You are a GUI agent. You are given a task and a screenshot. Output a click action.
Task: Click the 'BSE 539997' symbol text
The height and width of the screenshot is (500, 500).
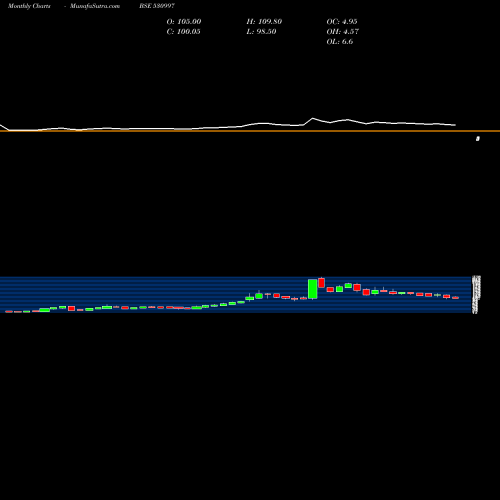[157, 6]
